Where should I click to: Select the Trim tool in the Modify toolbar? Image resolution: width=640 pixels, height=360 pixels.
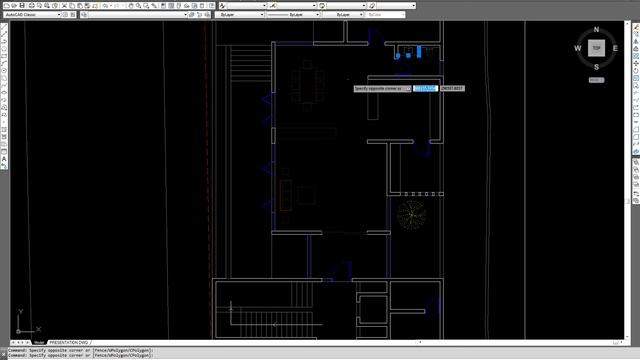click(x=636, y=92)
